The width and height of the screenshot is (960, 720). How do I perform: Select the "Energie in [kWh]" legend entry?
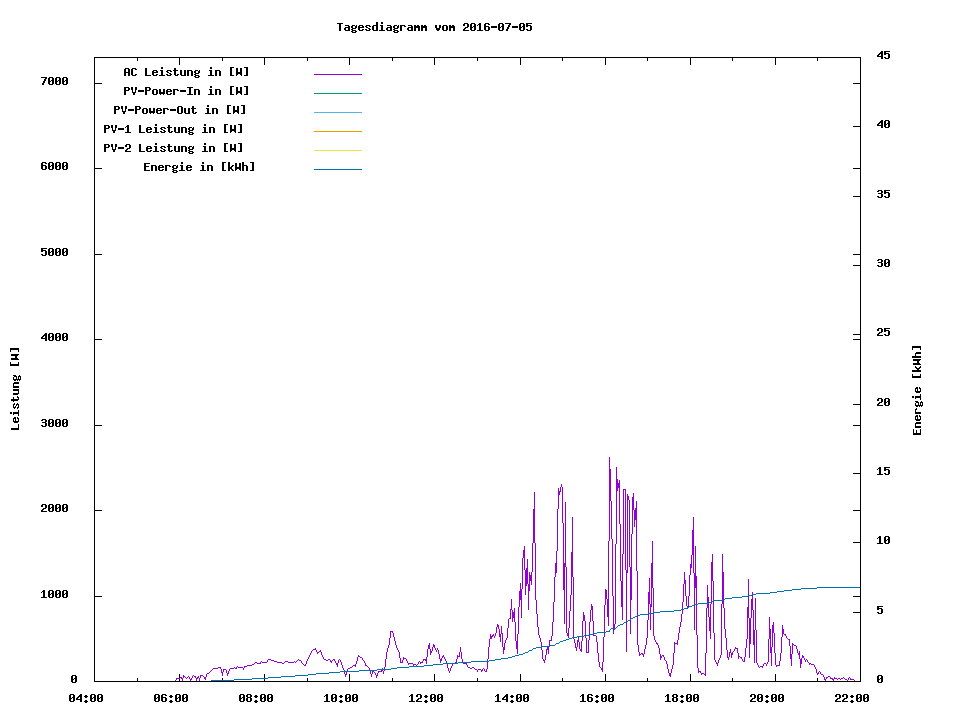[199, 167]
